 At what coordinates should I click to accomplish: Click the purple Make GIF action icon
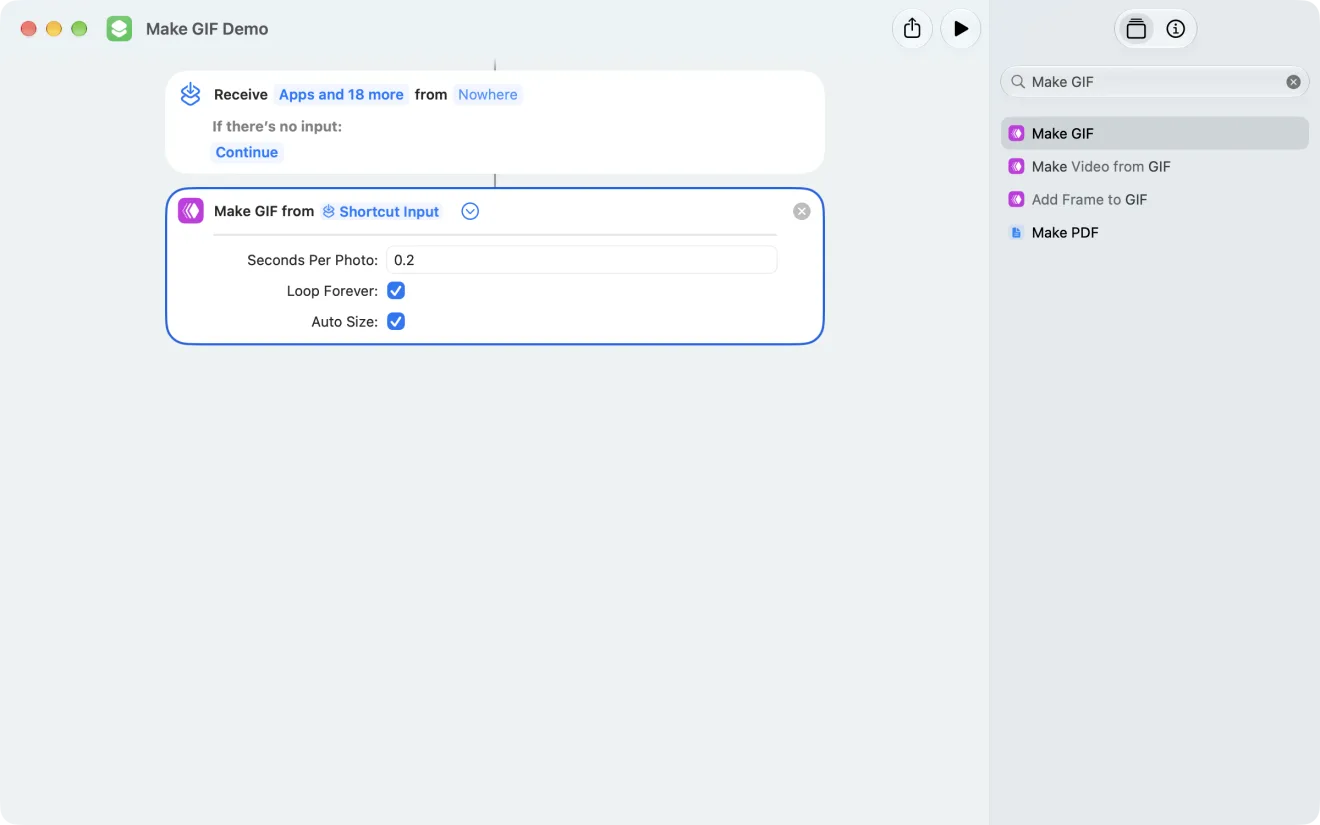(190, 211)
